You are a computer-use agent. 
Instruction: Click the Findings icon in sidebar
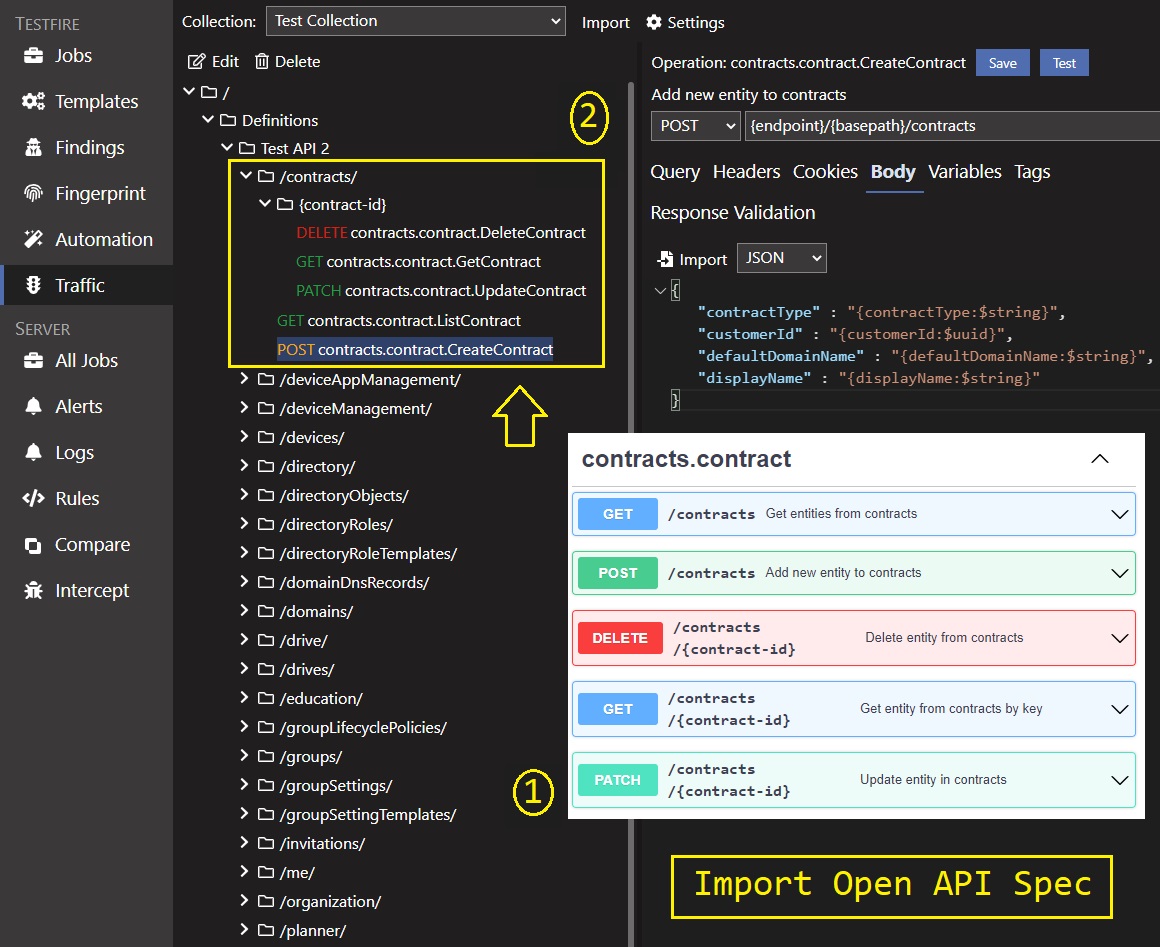click(x=33, y=147)
